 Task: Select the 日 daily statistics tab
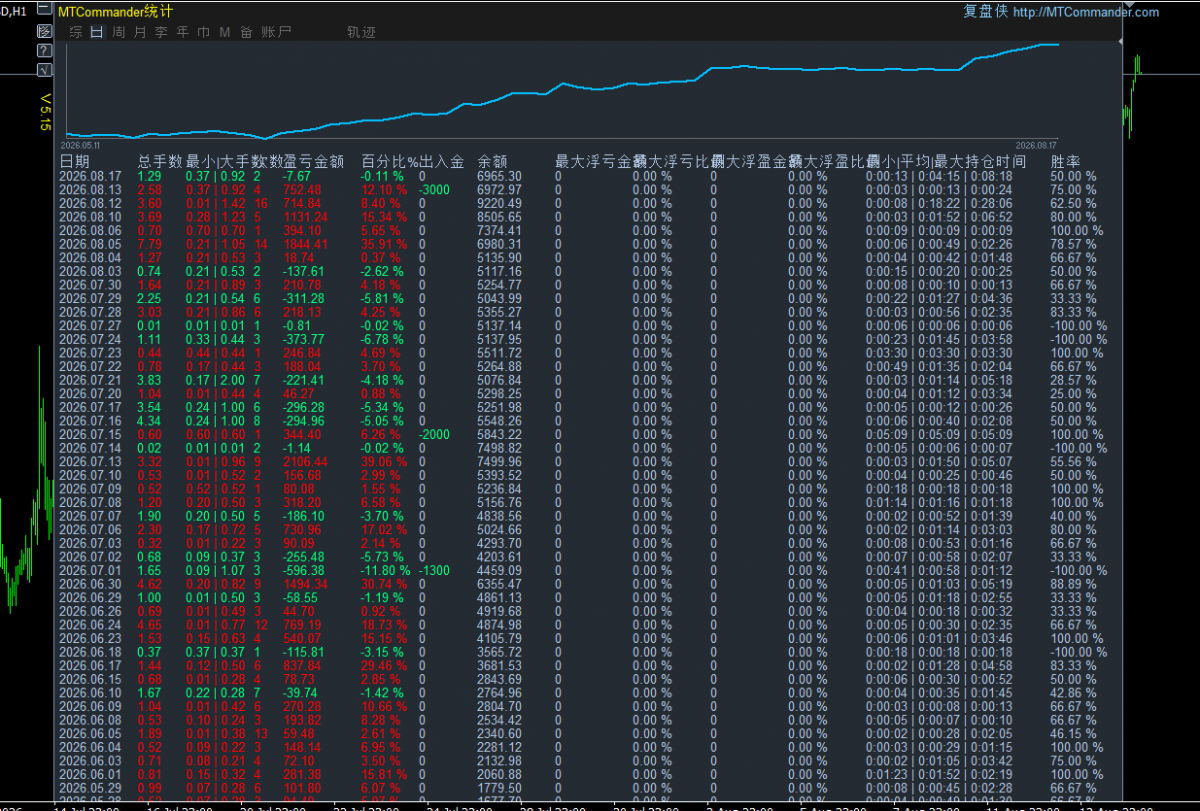point(97,32)
